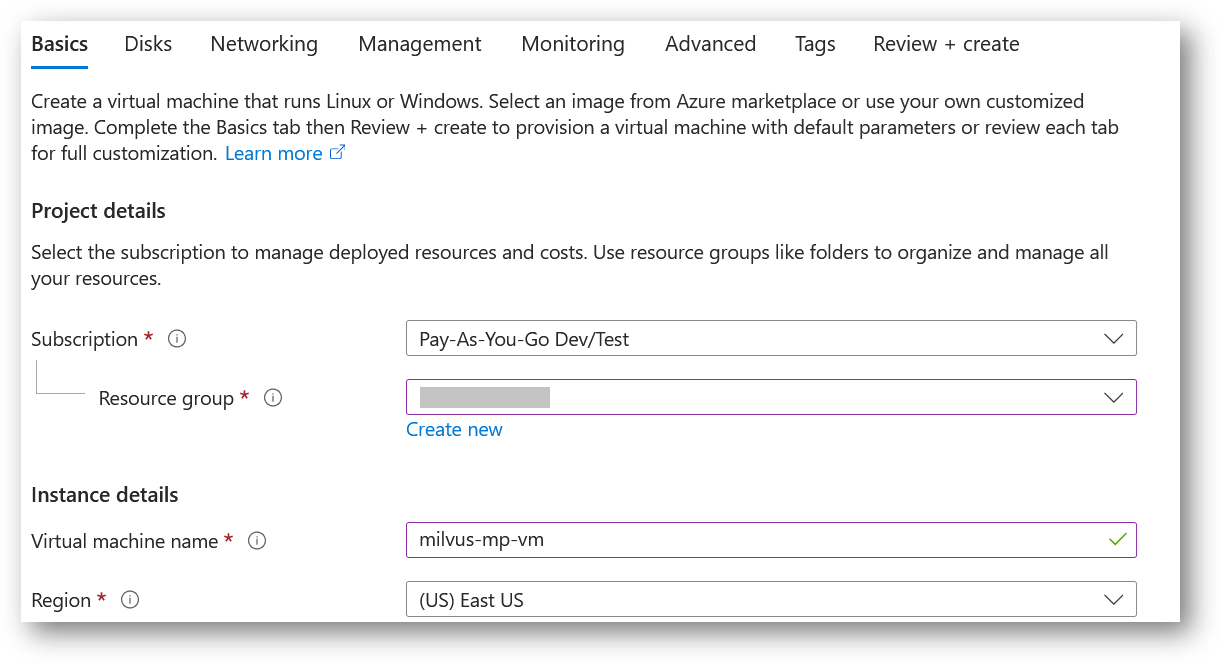
Task: Click green checkmark in VM name field
Action: 1117,540
